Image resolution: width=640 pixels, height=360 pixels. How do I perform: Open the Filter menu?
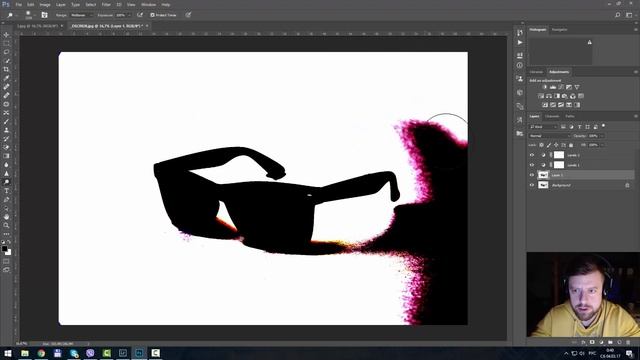click(106, 4)
